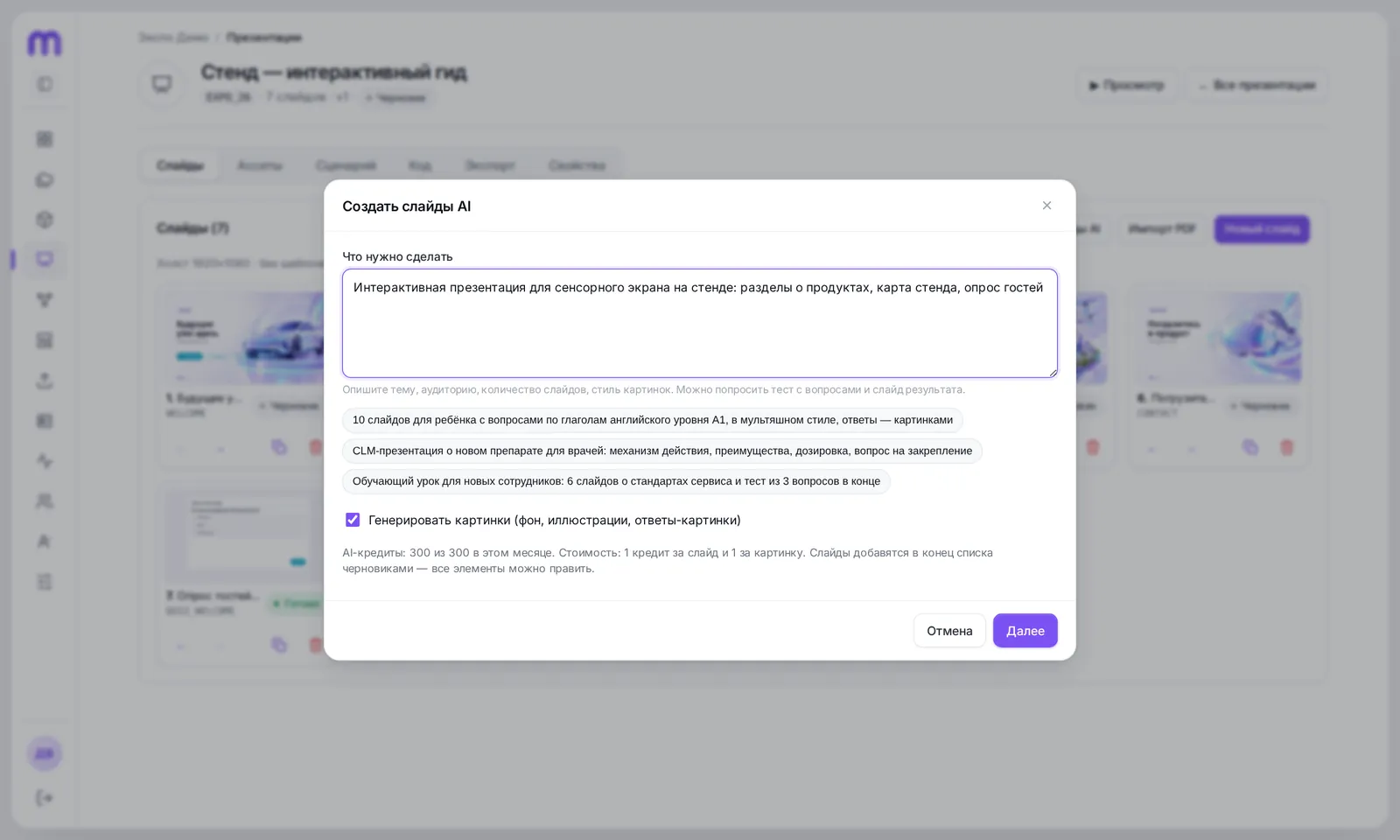
Task: Open the slide 6 thumbnail
Action: (x=1218, y=338)
